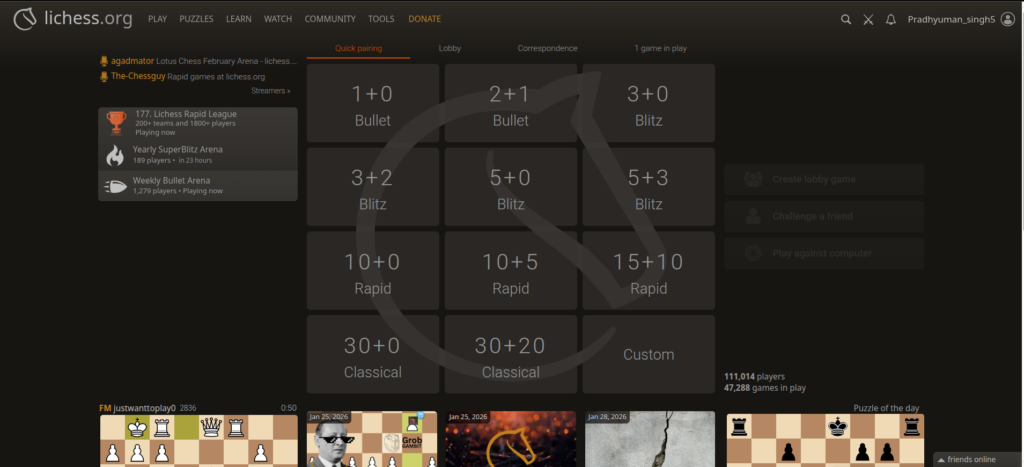Start a 15+10 Rapid game
This screenshot has width=1024, height=467.
pos(648,270)
